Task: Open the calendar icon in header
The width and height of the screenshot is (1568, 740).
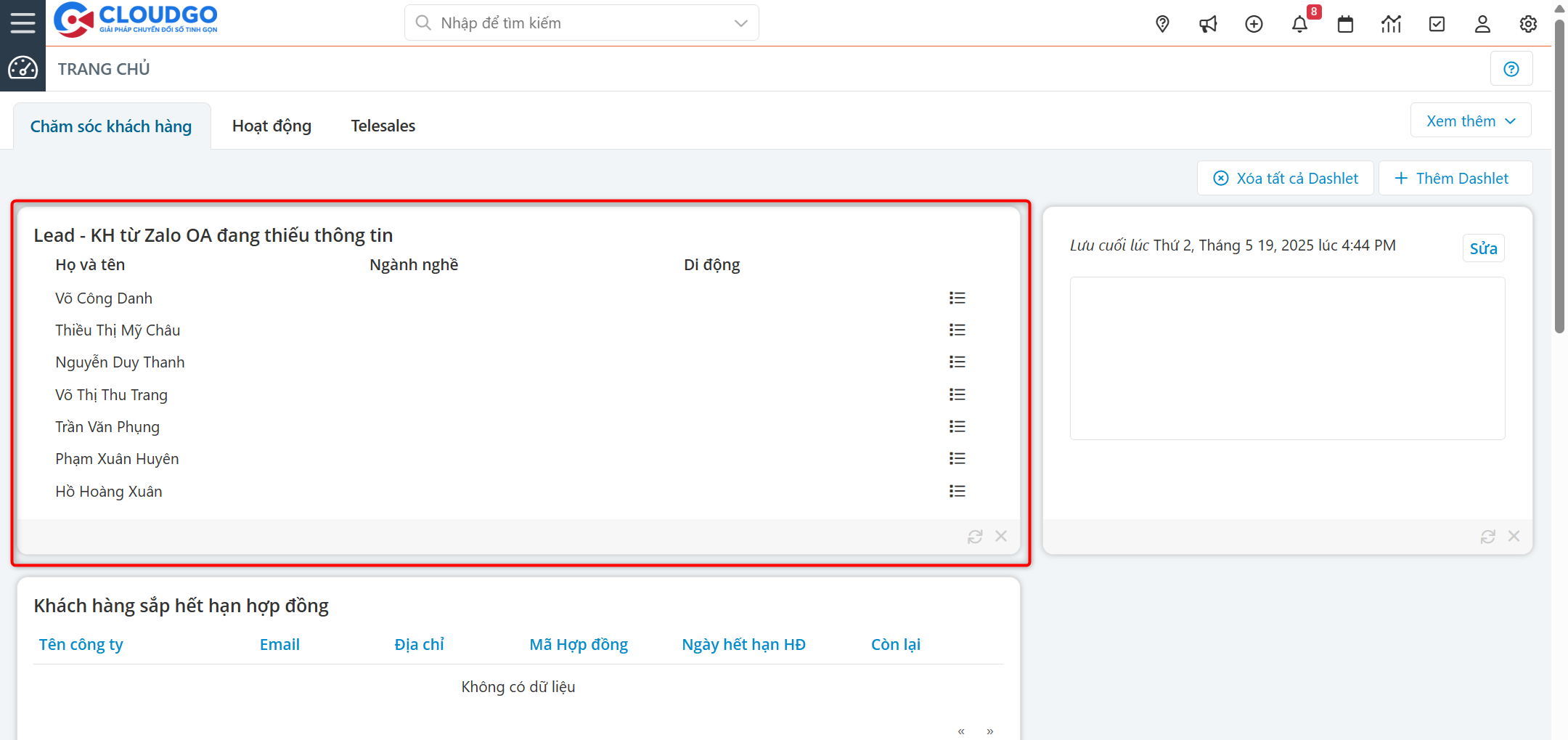Action: [1345, 24]
